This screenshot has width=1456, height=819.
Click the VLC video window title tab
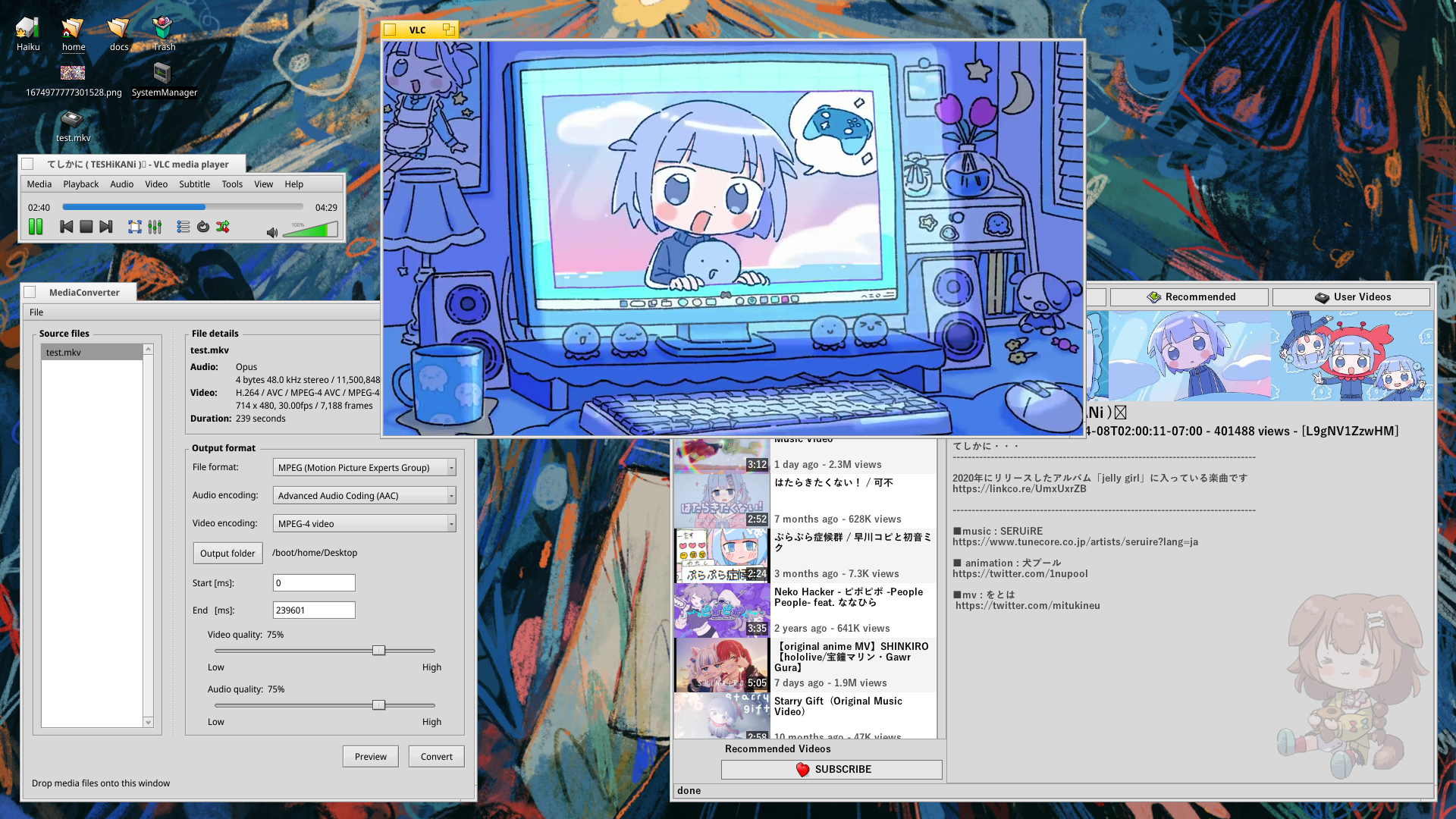(417, 30)
